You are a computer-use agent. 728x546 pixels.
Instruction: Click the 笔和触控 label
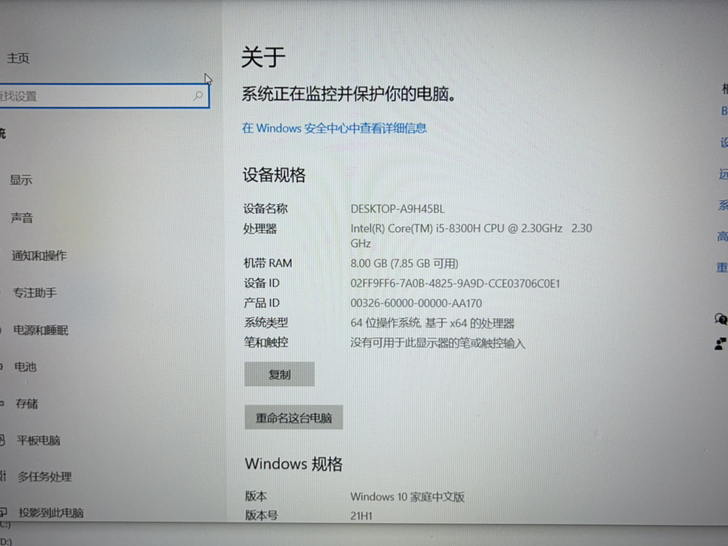pyautogui.click(x=266, y=342)
